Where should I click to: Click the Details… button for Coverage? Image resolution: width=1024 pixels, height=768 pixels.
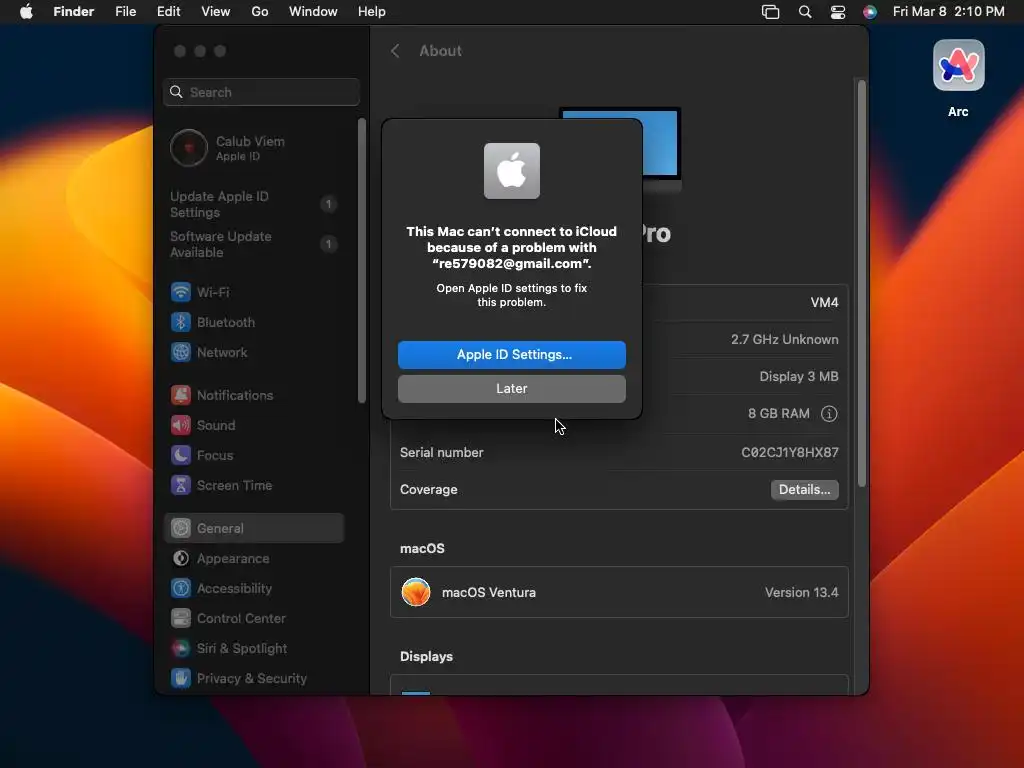[x=805, y=490]
